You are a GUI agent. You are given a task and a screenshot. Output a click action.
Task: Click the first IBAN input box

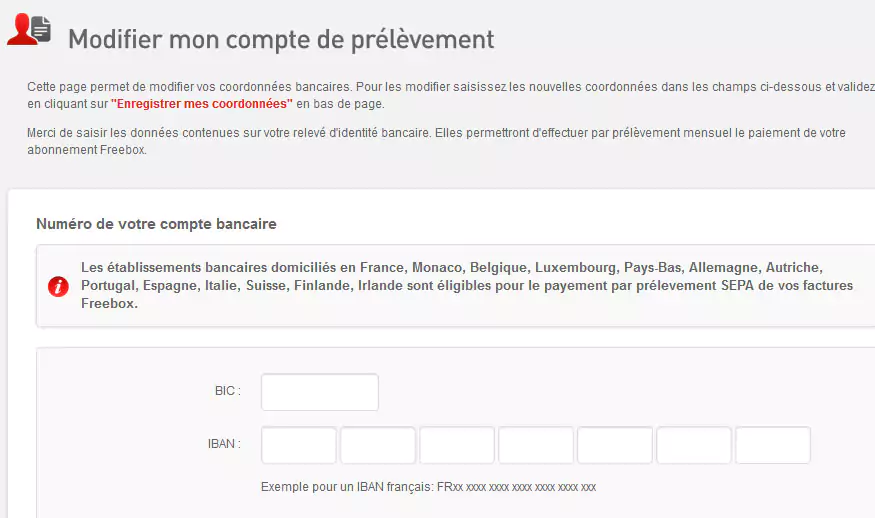(299, 445)
